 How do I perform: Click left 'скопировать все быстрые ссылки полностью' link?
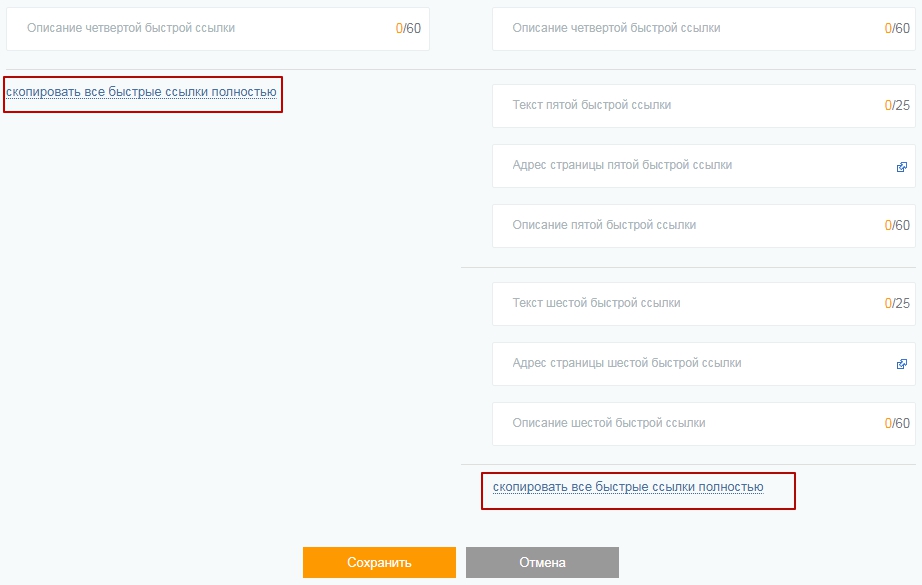point(141,93)
